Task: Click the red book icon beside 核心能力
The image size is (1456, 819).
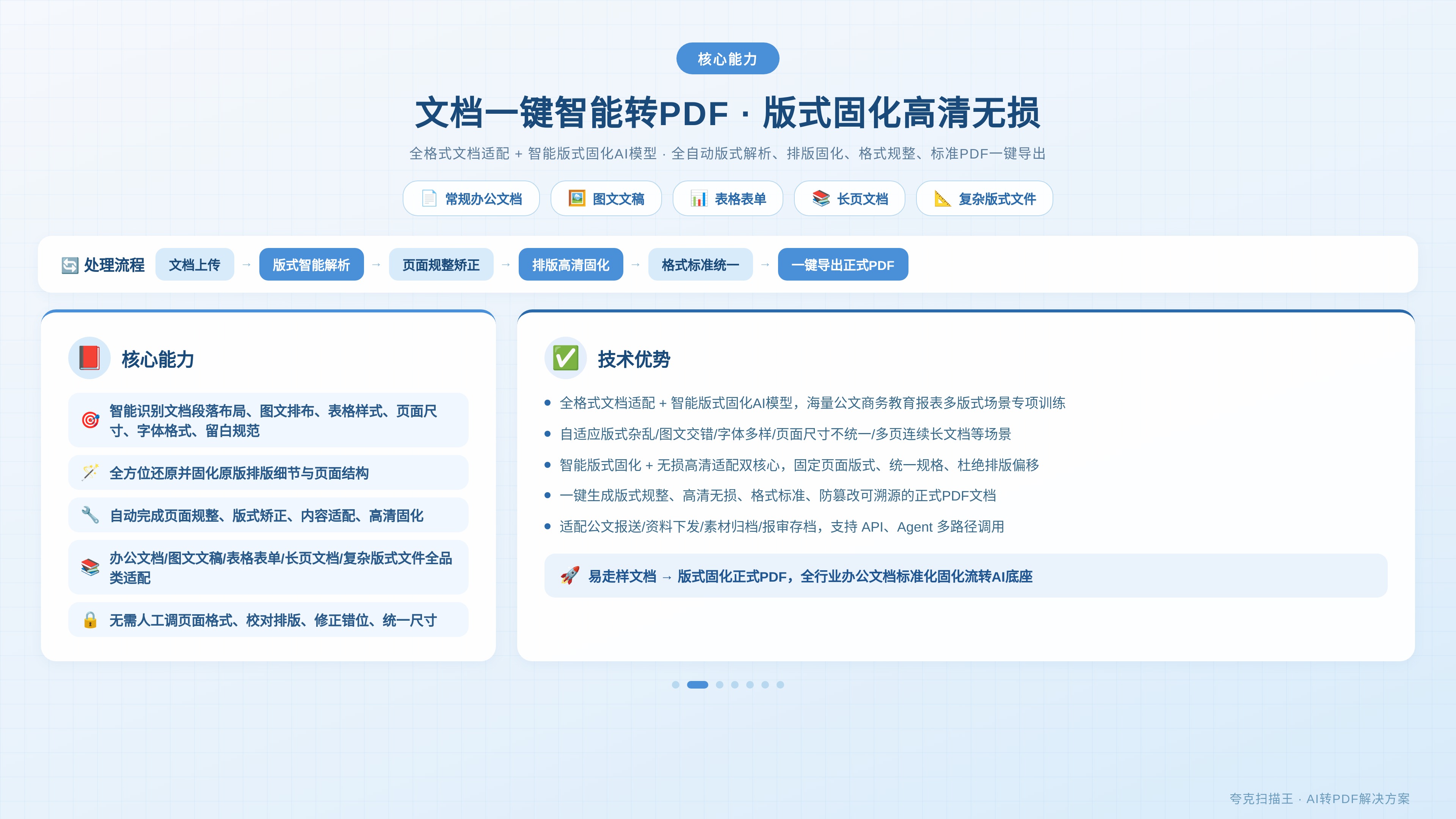Action: pos(89,358)
